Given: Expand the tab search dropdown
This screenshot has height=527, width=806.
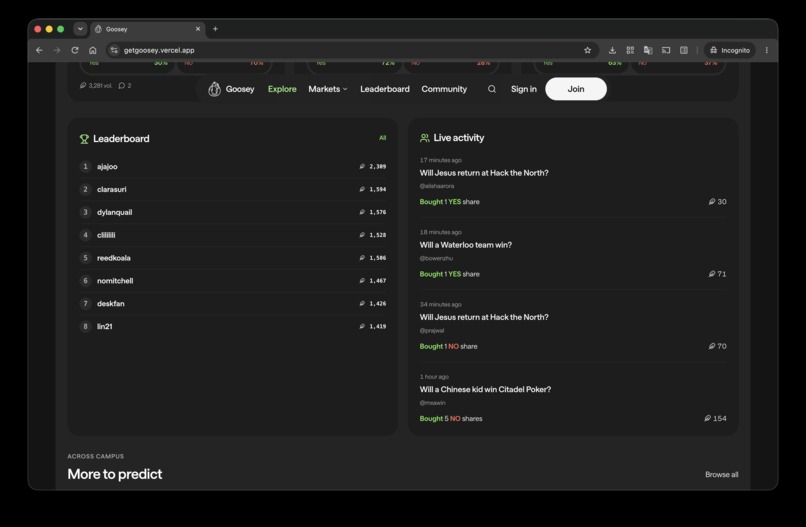Looking at the screenshot, I should click(80, 29).
